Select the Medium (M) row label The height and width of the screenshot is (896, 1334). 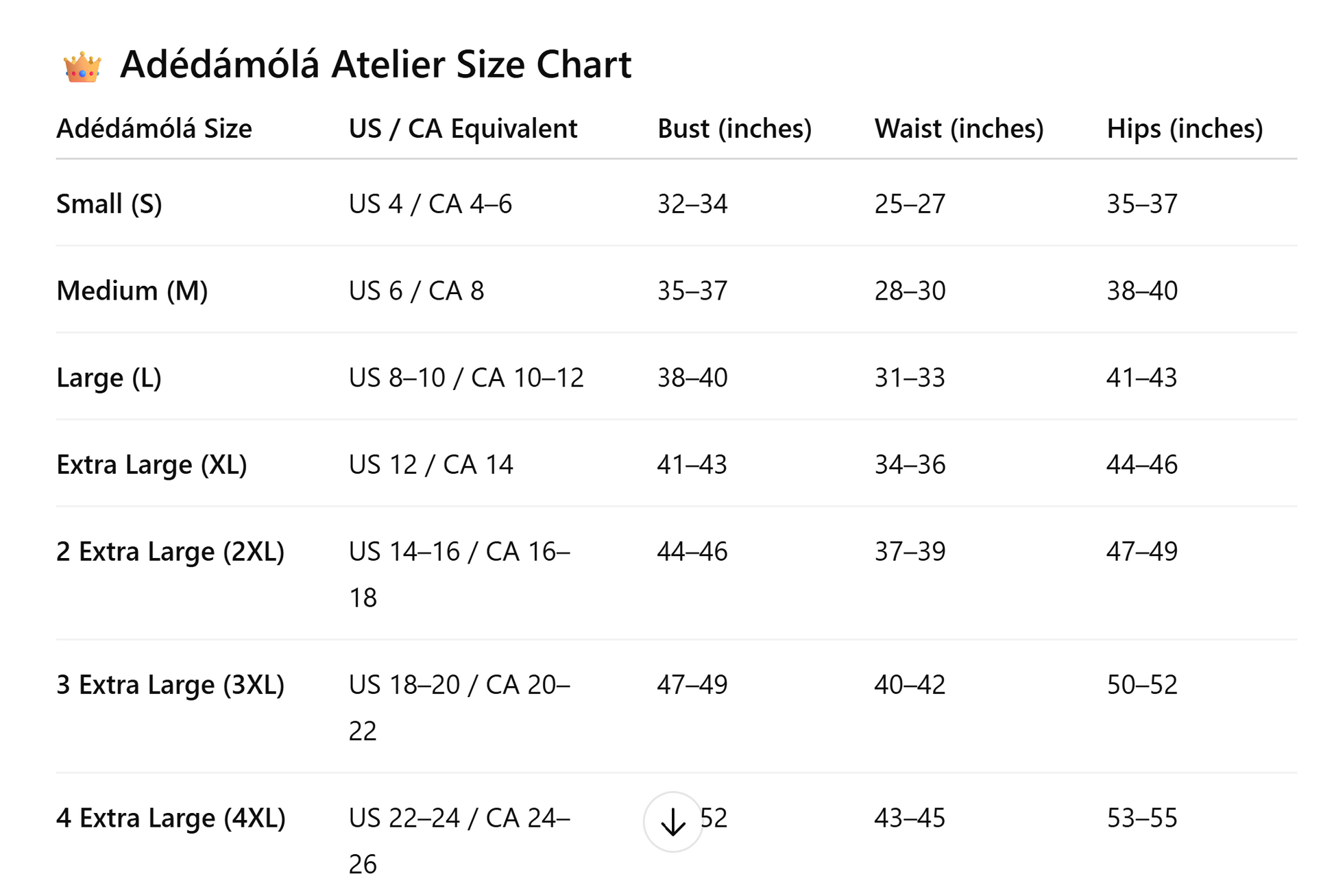click(132, 291)
